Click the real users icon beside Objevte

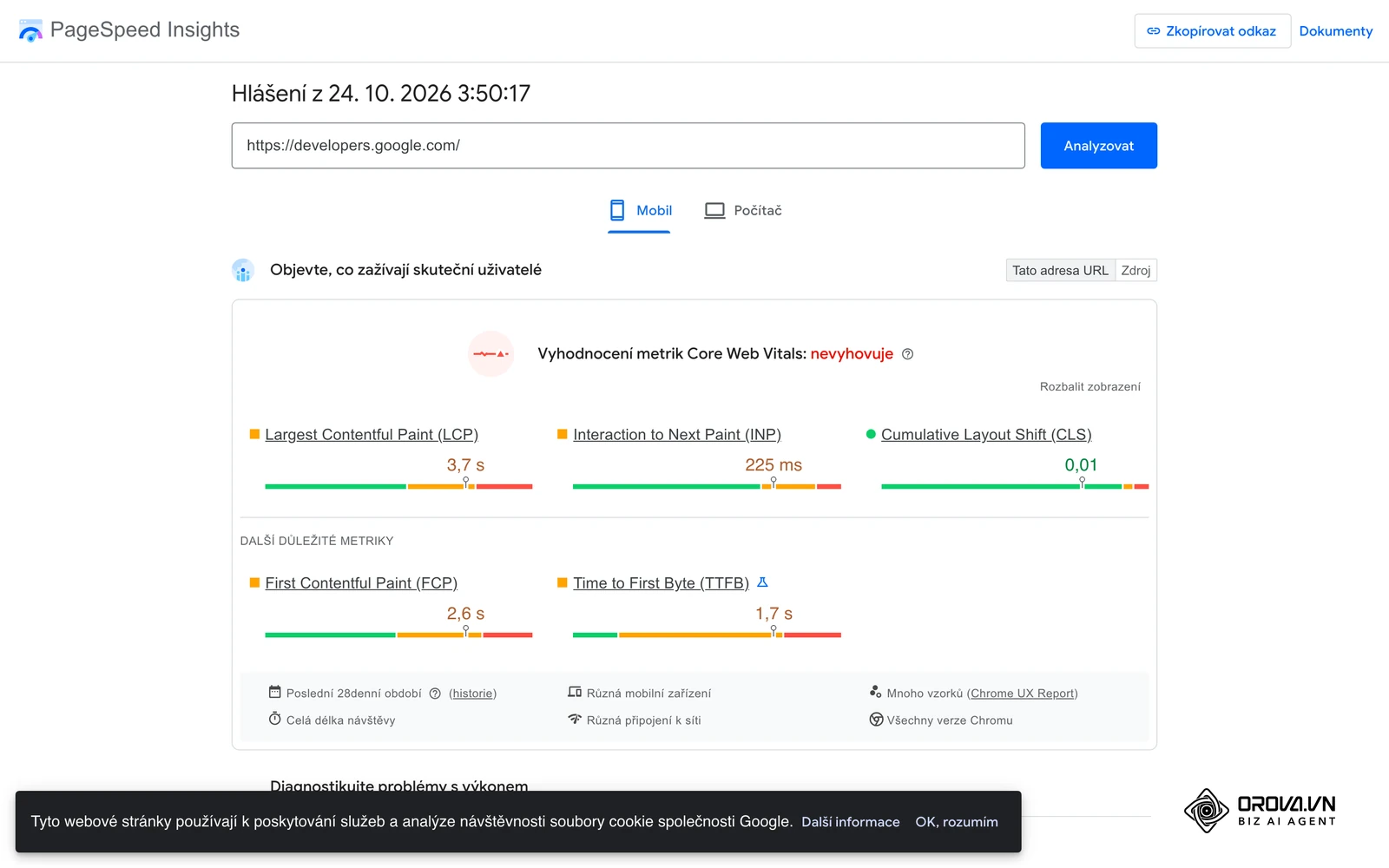[243, 270]
